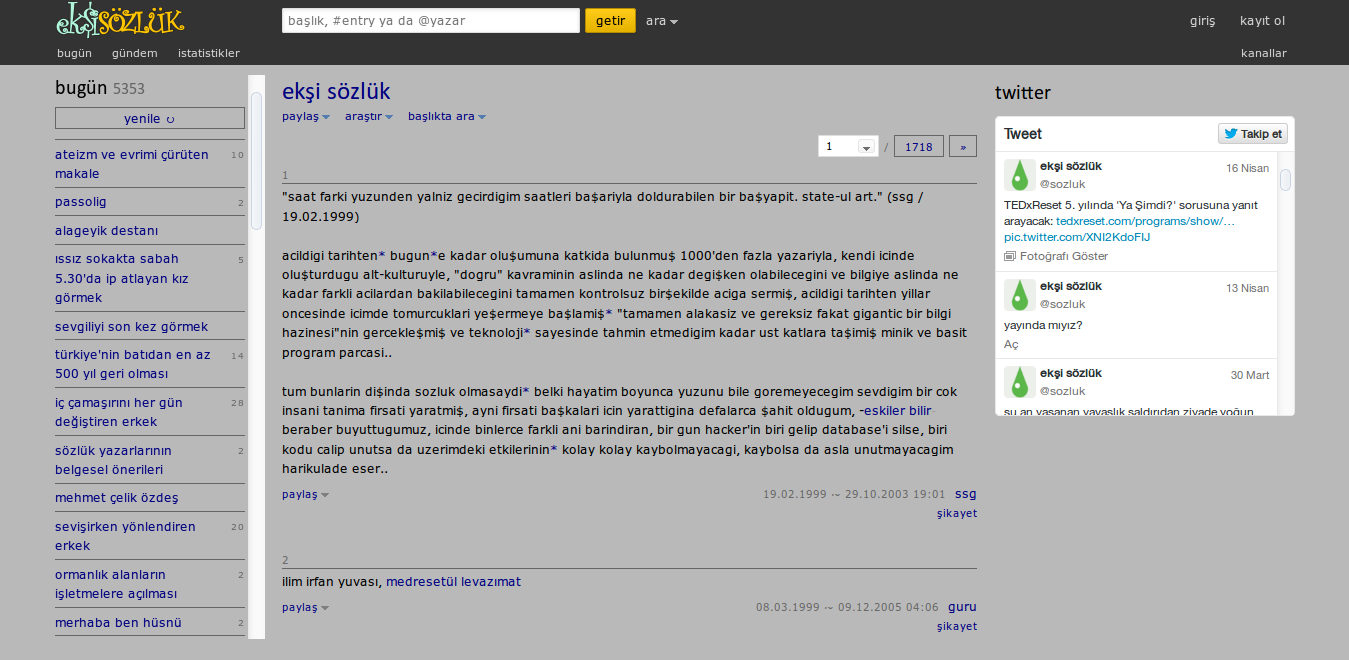Open the ara advanced search dropdown
The width and height of the screenshot is (1349, 660).
(x=662, y=21)
